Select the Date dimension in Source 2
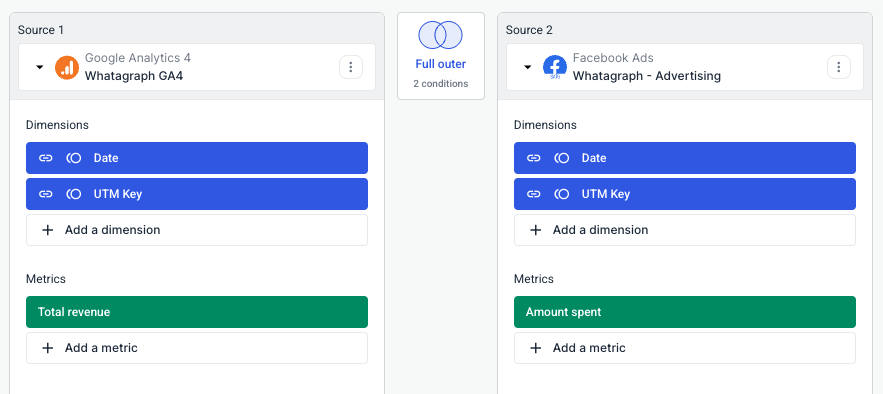 685,158
